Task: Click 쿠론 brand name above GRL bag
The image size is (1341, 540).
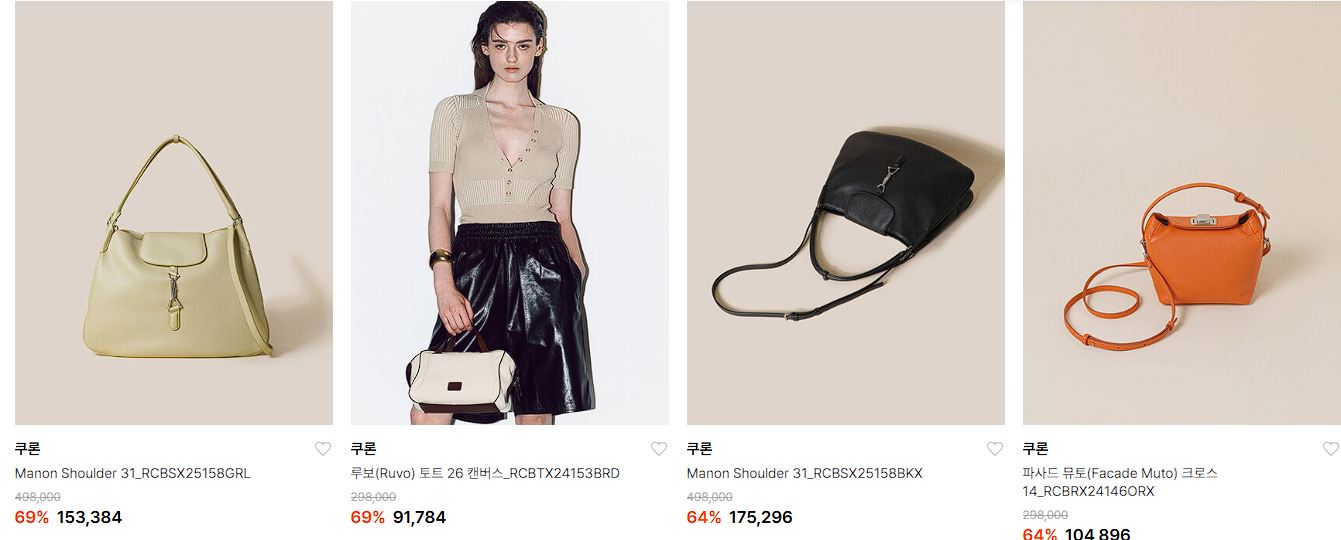Action: 28,449
